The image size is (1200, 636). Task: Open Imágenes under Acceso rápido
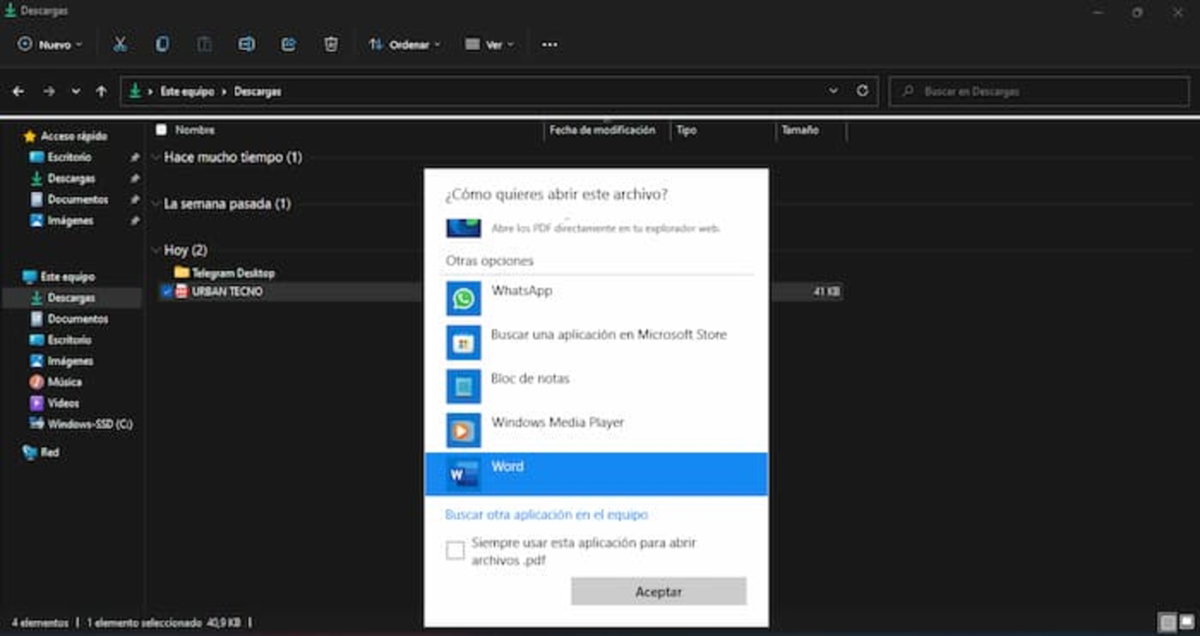62,221
